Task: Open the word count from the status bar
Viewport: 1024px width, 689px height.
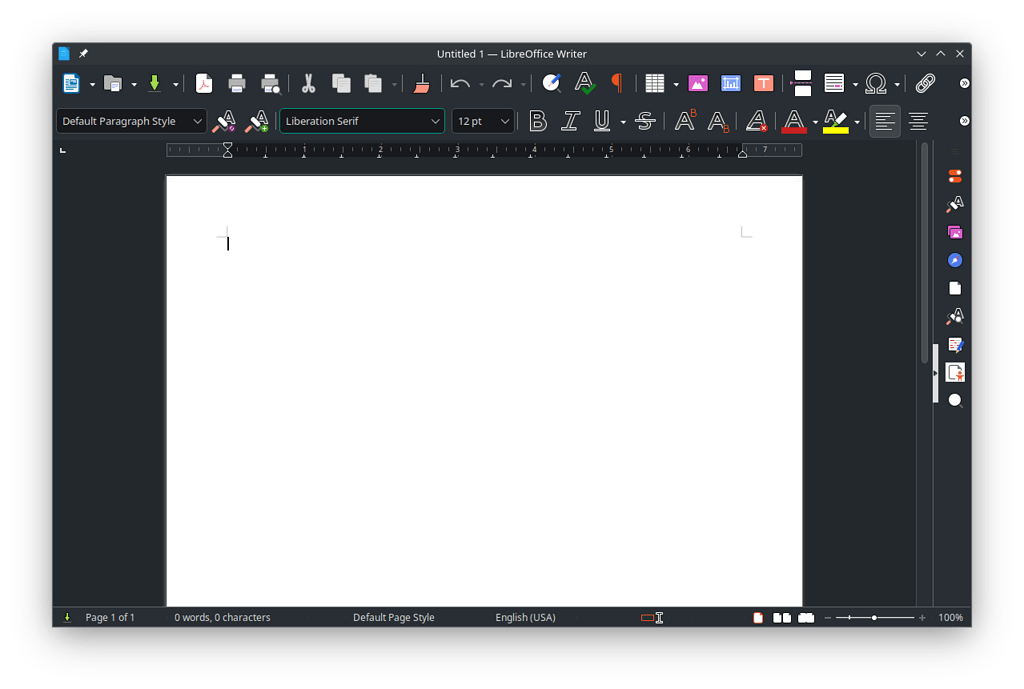Action: click(x=222, y=617)
